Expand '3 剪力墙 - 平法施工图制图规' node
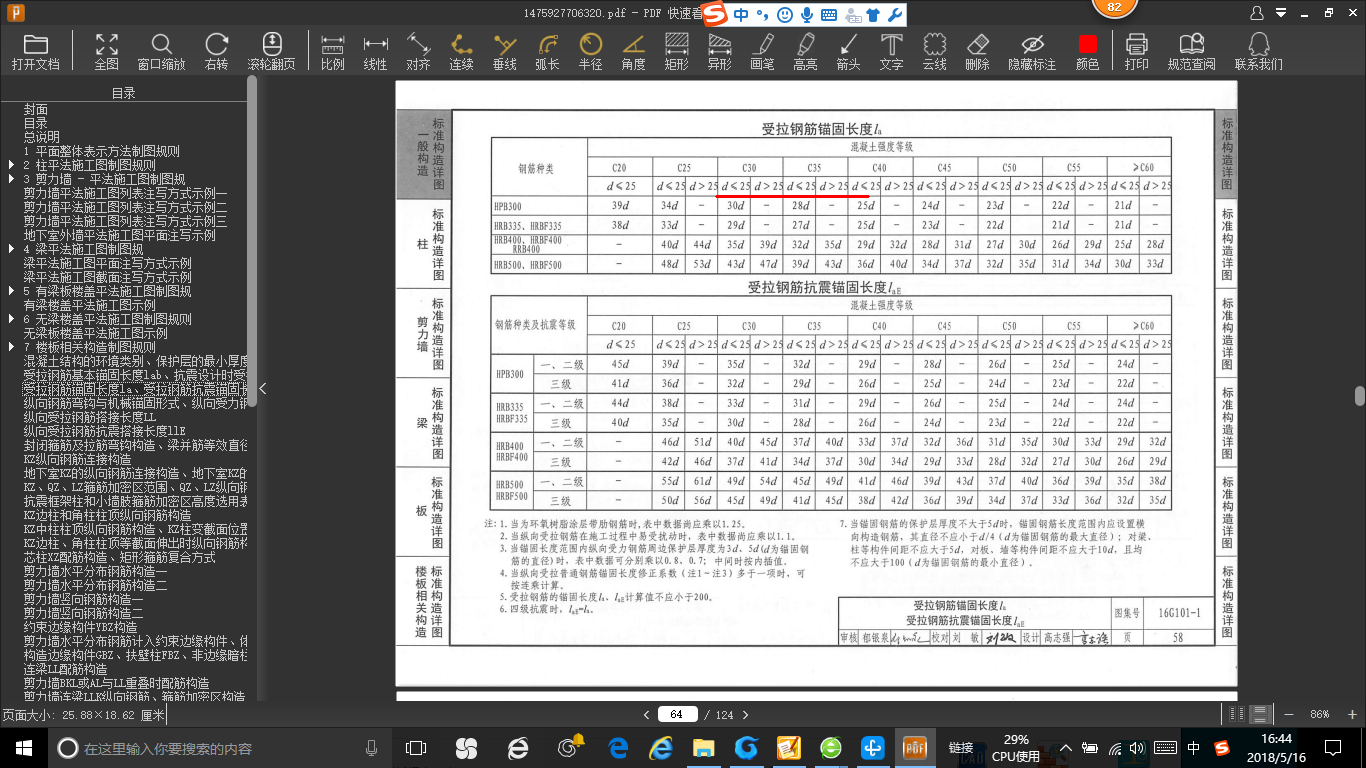The image size is (1366, 768). pyautogui.click(x=11, y=179)
